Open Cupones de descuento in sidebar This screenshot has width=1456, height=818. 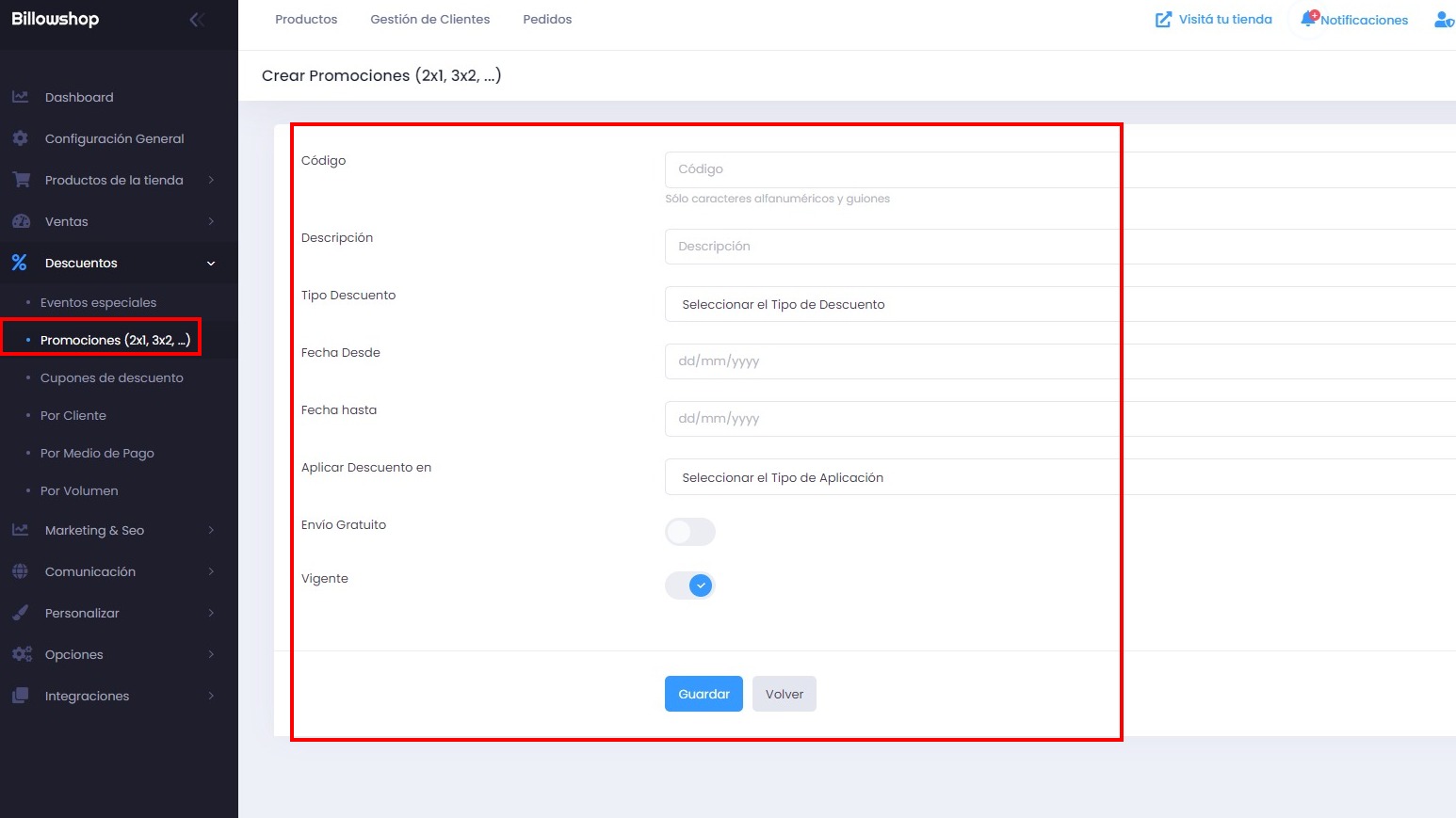click(x=111, y=377)
